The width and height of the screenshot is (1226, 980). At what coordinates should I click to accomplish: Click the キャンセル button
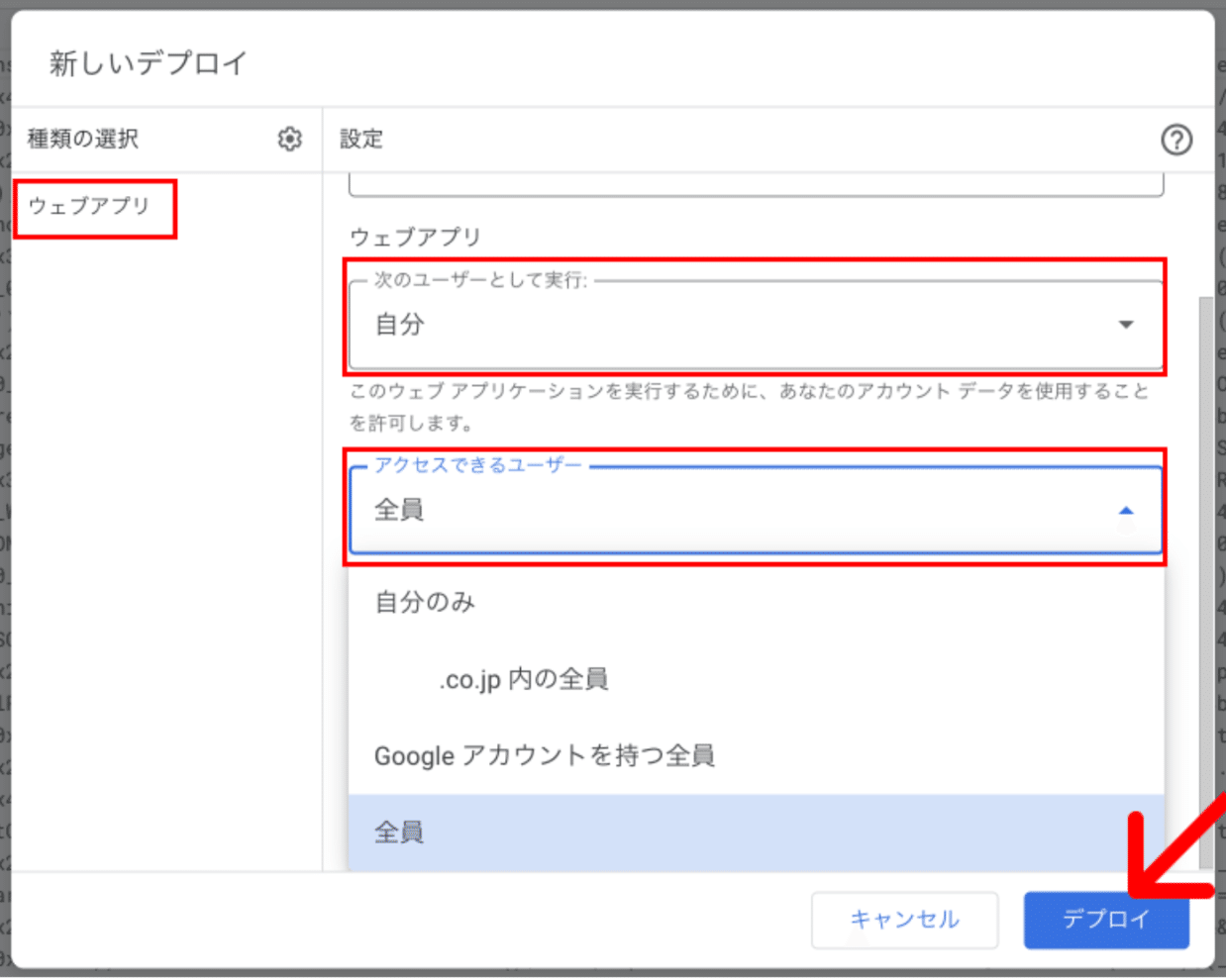click(904, 920)
